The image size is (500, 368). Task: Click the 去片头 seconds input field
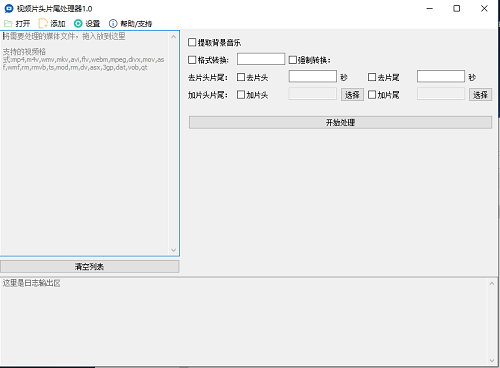(313, 76)
